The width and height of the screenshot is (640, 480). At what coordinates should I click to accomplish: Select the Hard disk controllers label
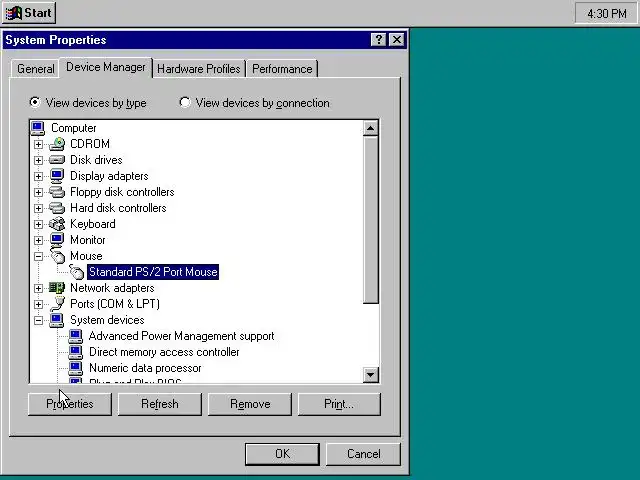tap(118, 208)
